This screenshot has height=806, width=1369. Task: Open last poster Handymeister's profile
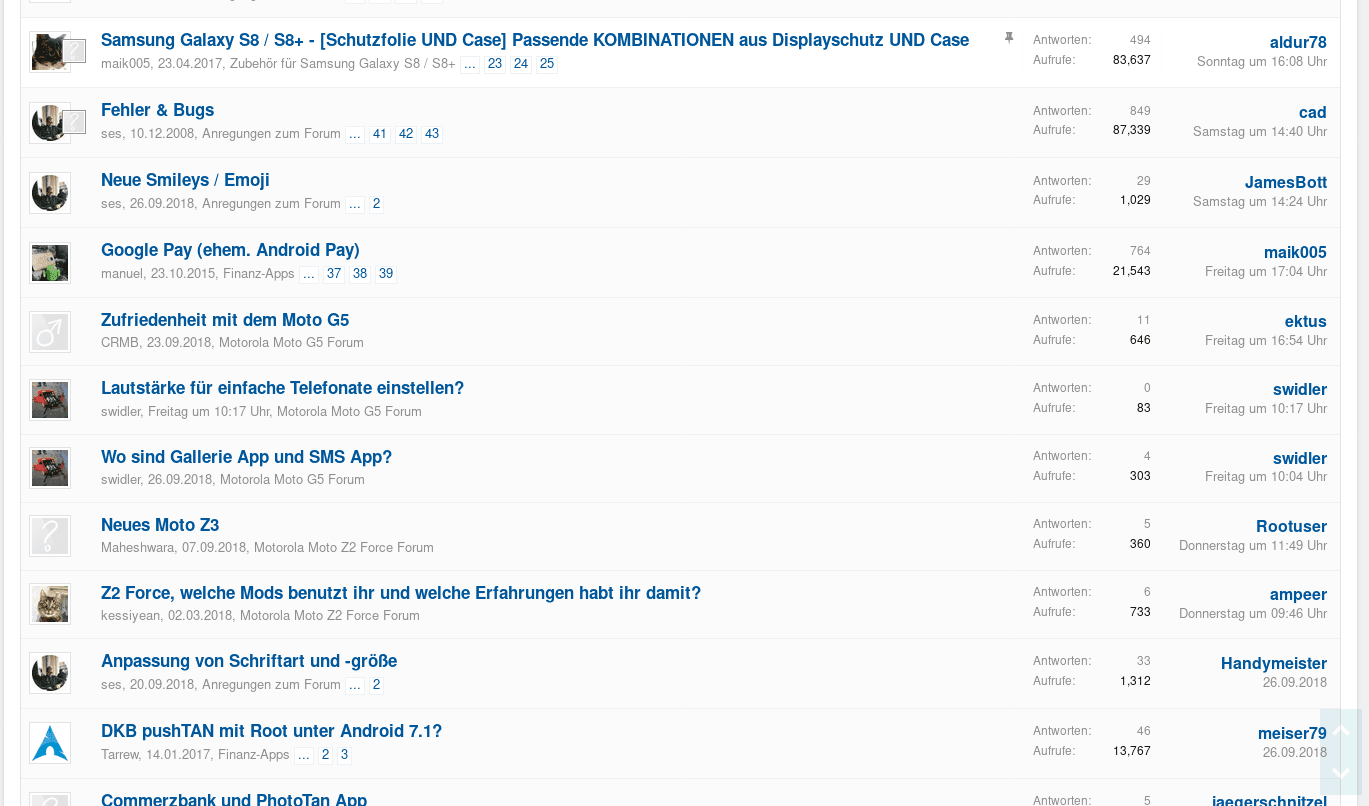(x=1274, y=663)
